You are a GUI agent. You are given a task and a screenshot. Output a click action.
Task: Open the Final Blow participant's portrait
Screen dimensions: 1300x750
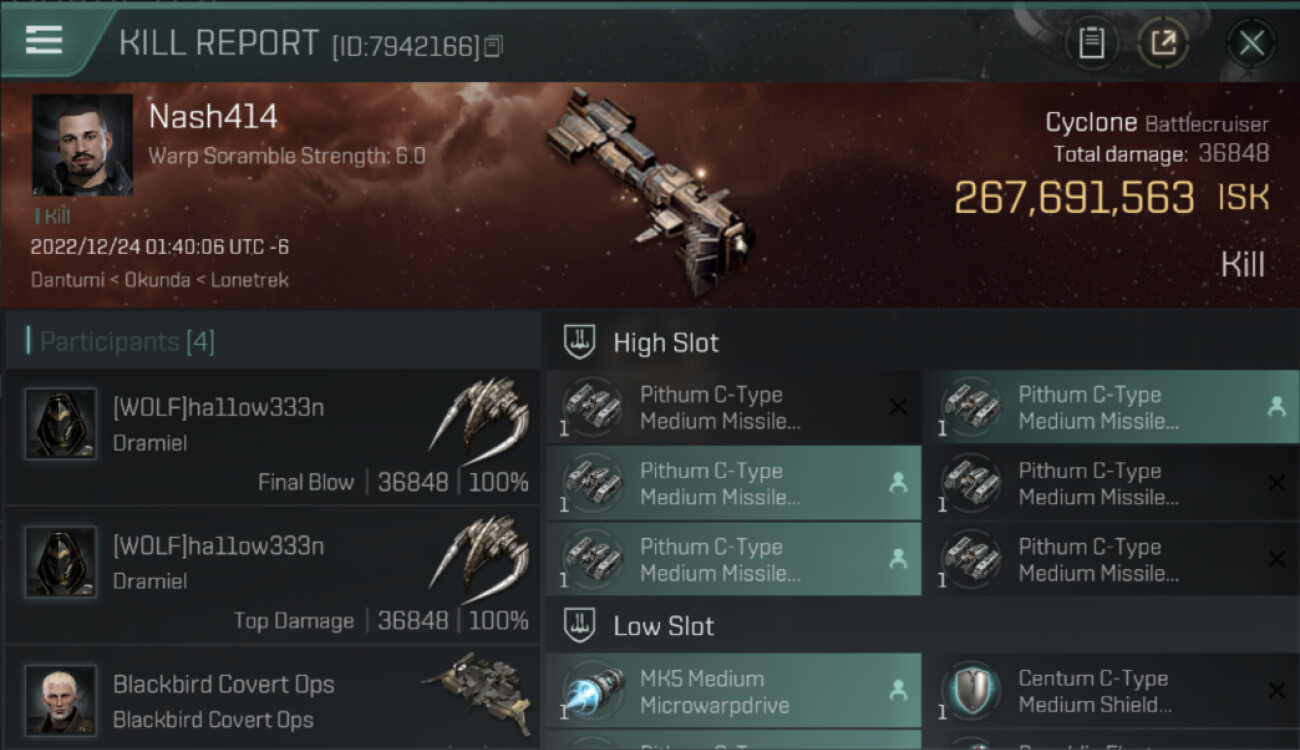61,424
